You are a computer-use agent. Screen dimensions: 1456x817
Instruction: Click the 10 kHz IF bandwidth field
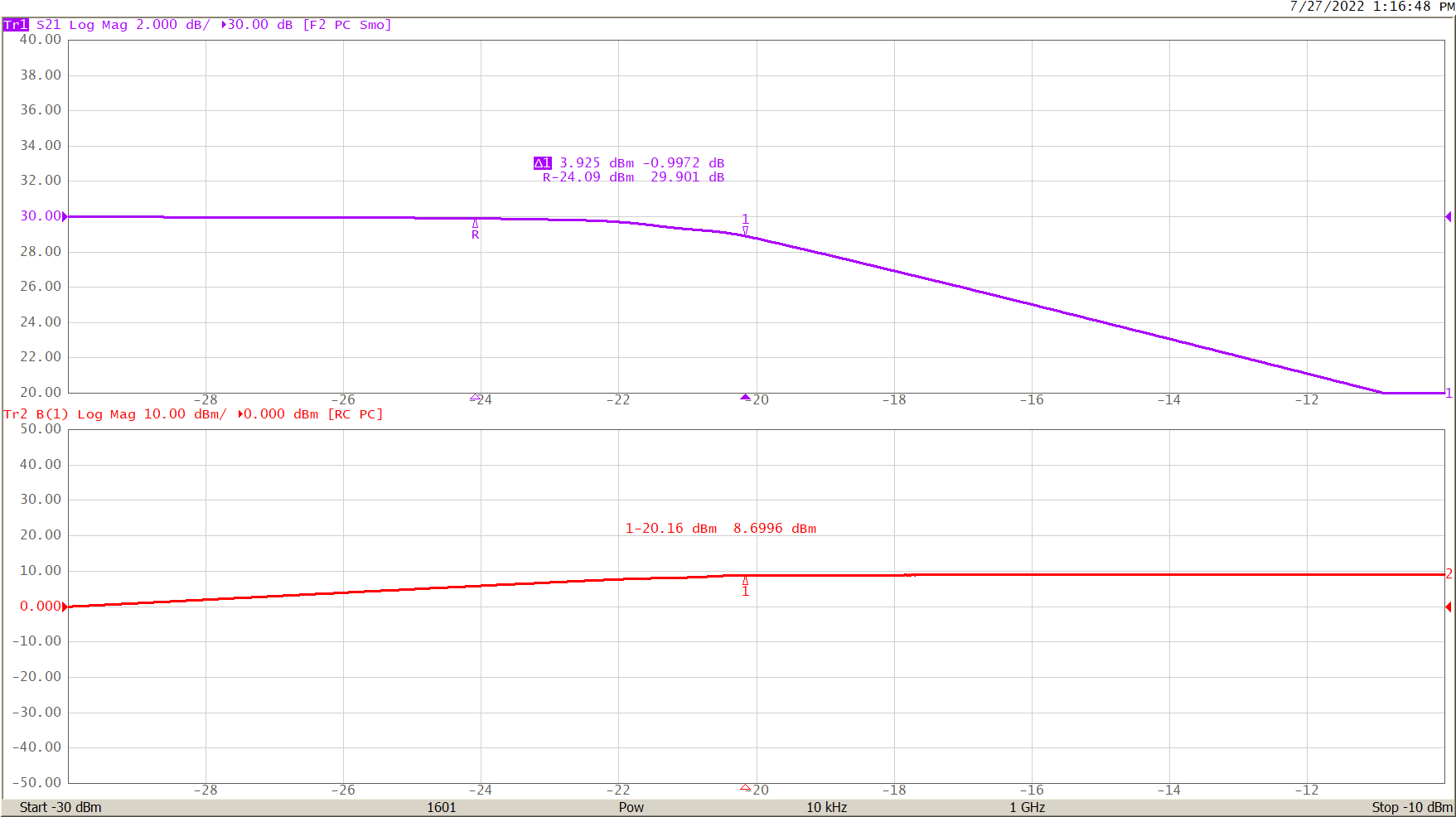[826, 807]
